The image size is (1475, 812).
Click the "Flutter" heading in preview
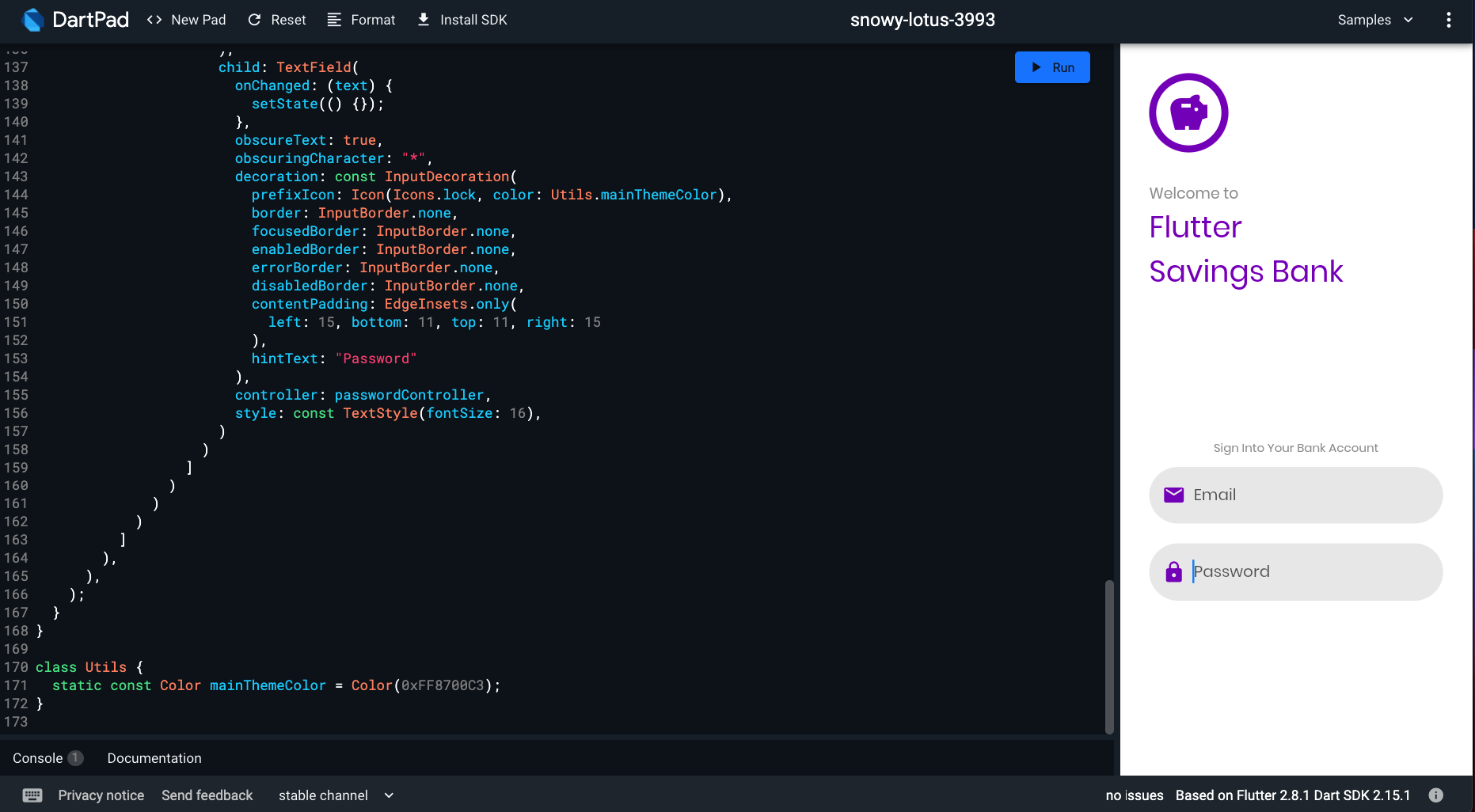(1196, 227)
